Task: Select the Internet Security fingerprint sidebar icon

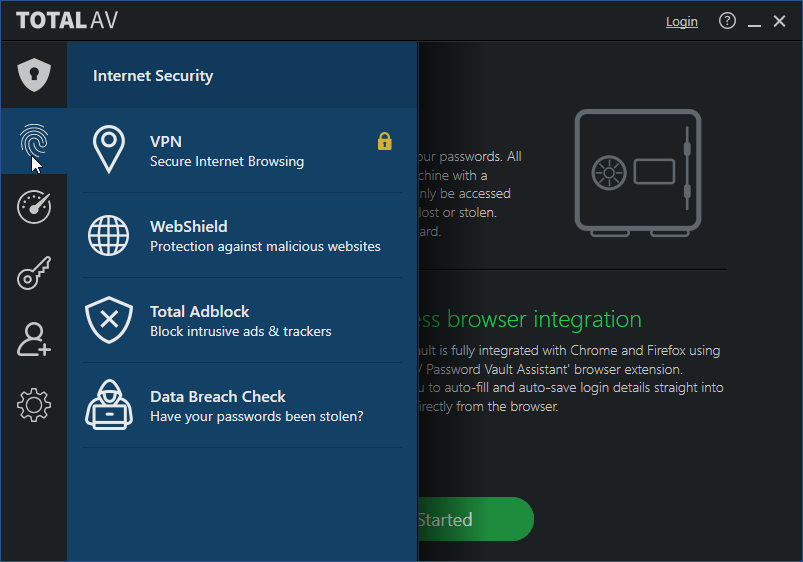Action: tap(34, 140)
